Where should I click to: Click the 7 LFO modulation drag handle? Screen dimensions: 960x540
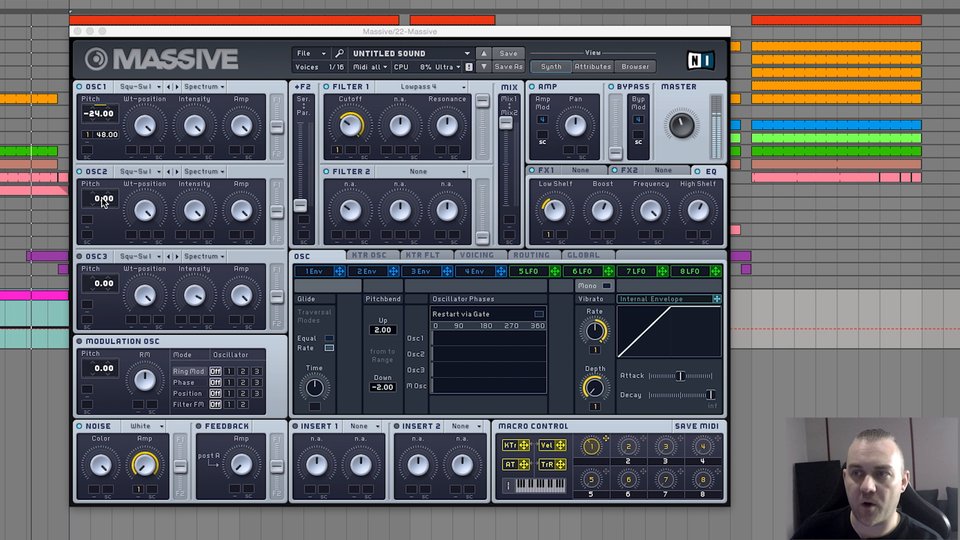662,271
